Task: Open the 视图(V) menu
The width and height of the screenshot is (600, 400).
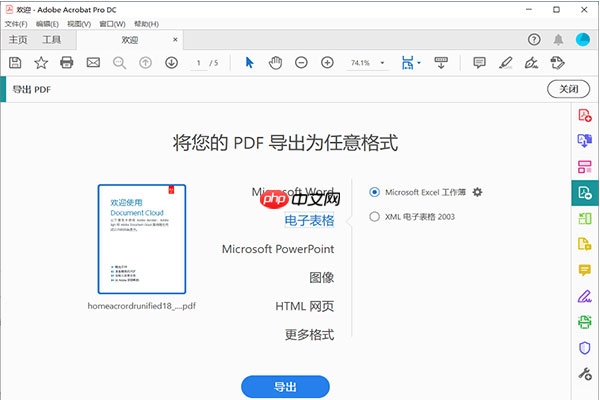Action: click(x=79, y=24)
